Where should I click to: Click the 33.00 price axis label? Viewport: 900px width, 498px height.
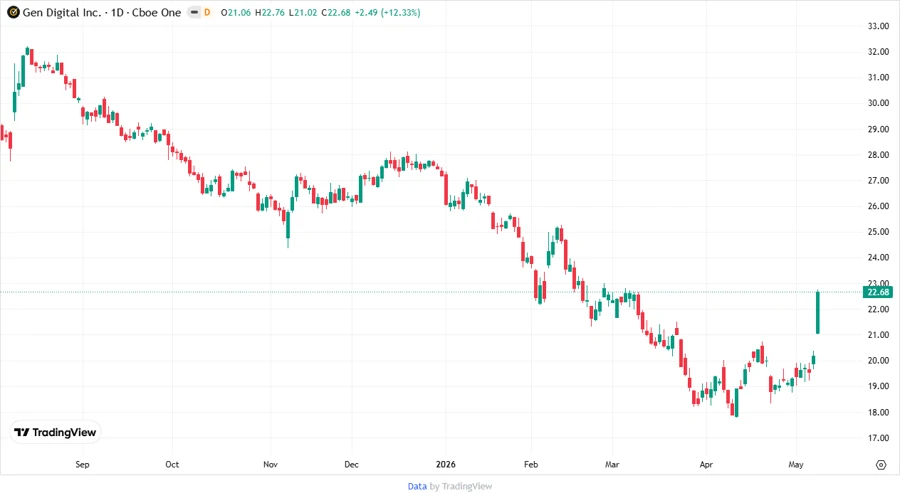click(878, 26)
